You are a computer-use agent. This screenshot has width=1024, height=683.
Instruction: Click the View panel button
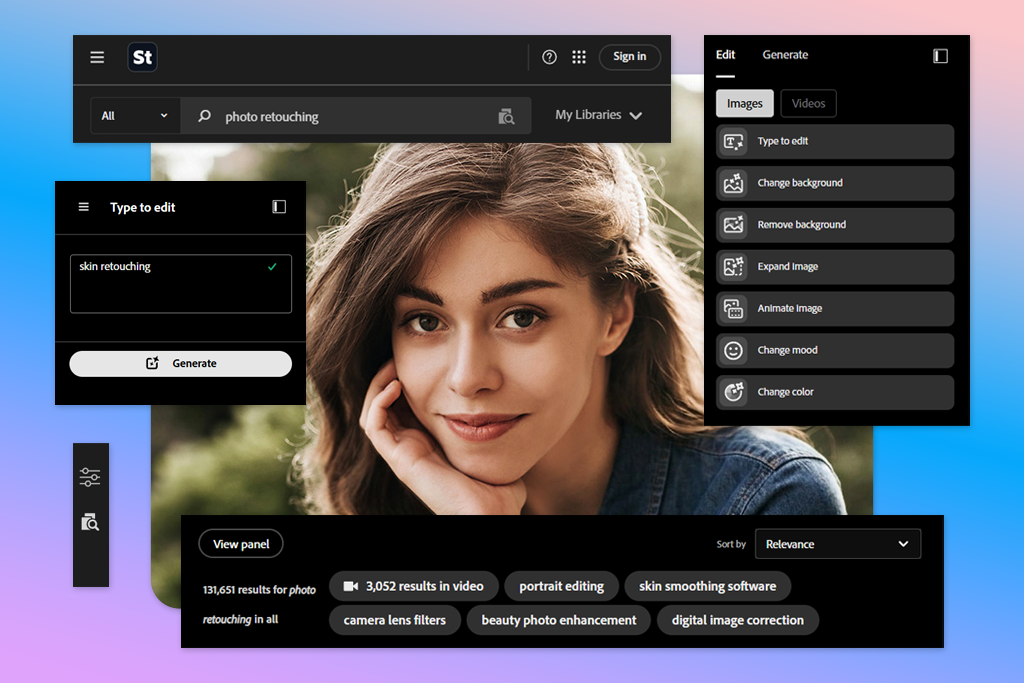[x=241, y=544]
